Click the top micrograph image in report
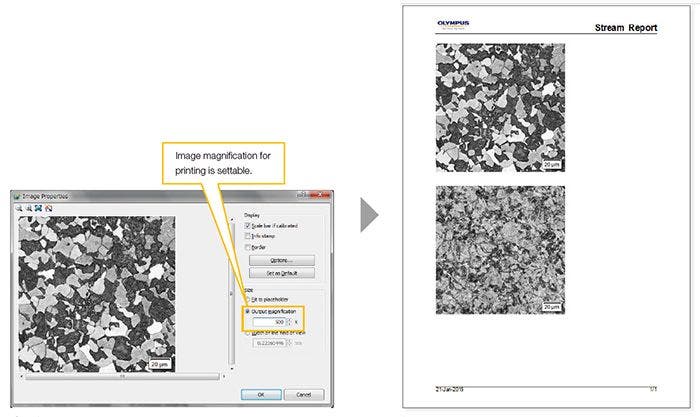This screenshot has height=417, width=700. (x=499, y=107)
